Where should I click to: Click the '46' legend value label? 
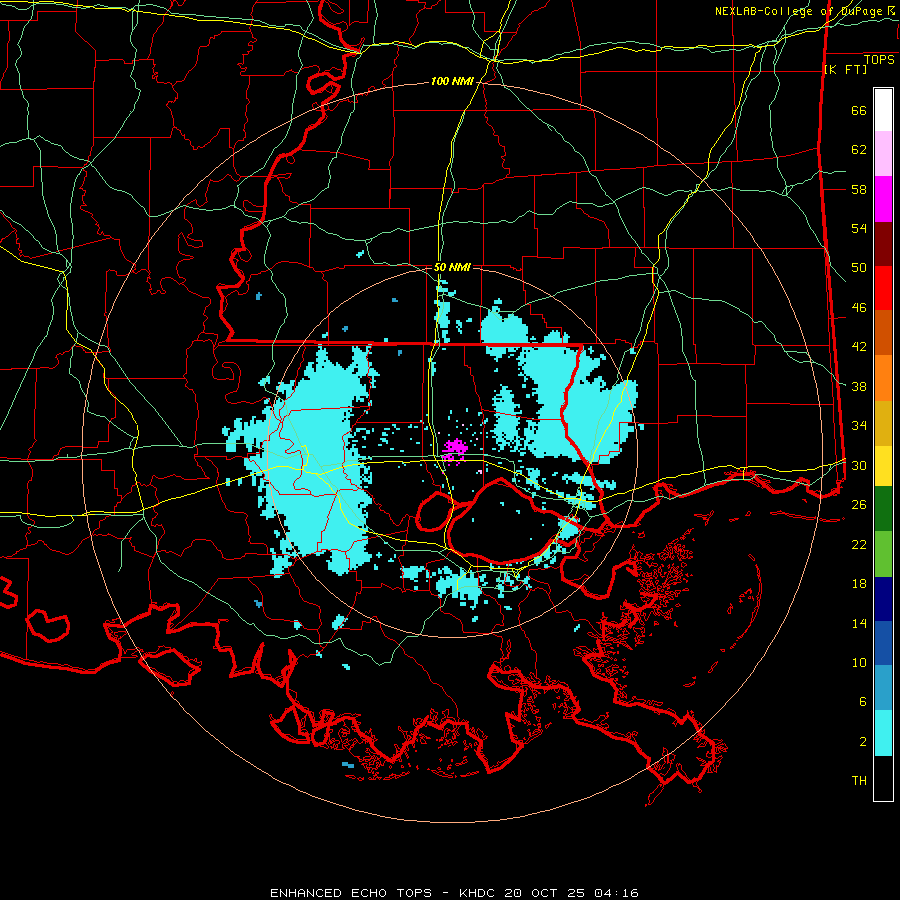859,308
